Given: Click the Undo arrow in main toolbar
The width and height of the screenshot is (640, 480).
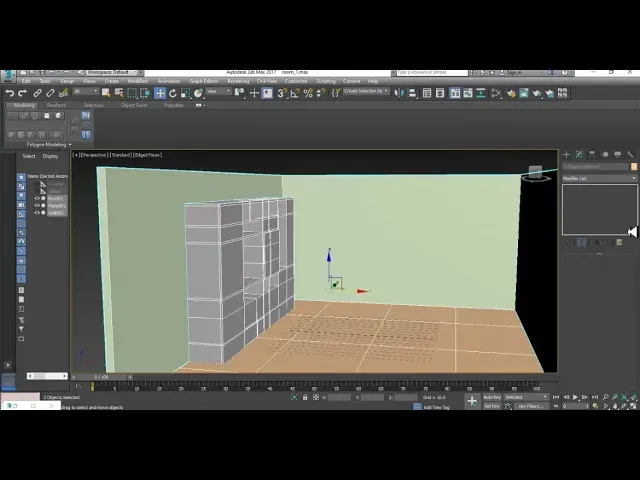Looking at the screenshot, I should coord(9,93).
